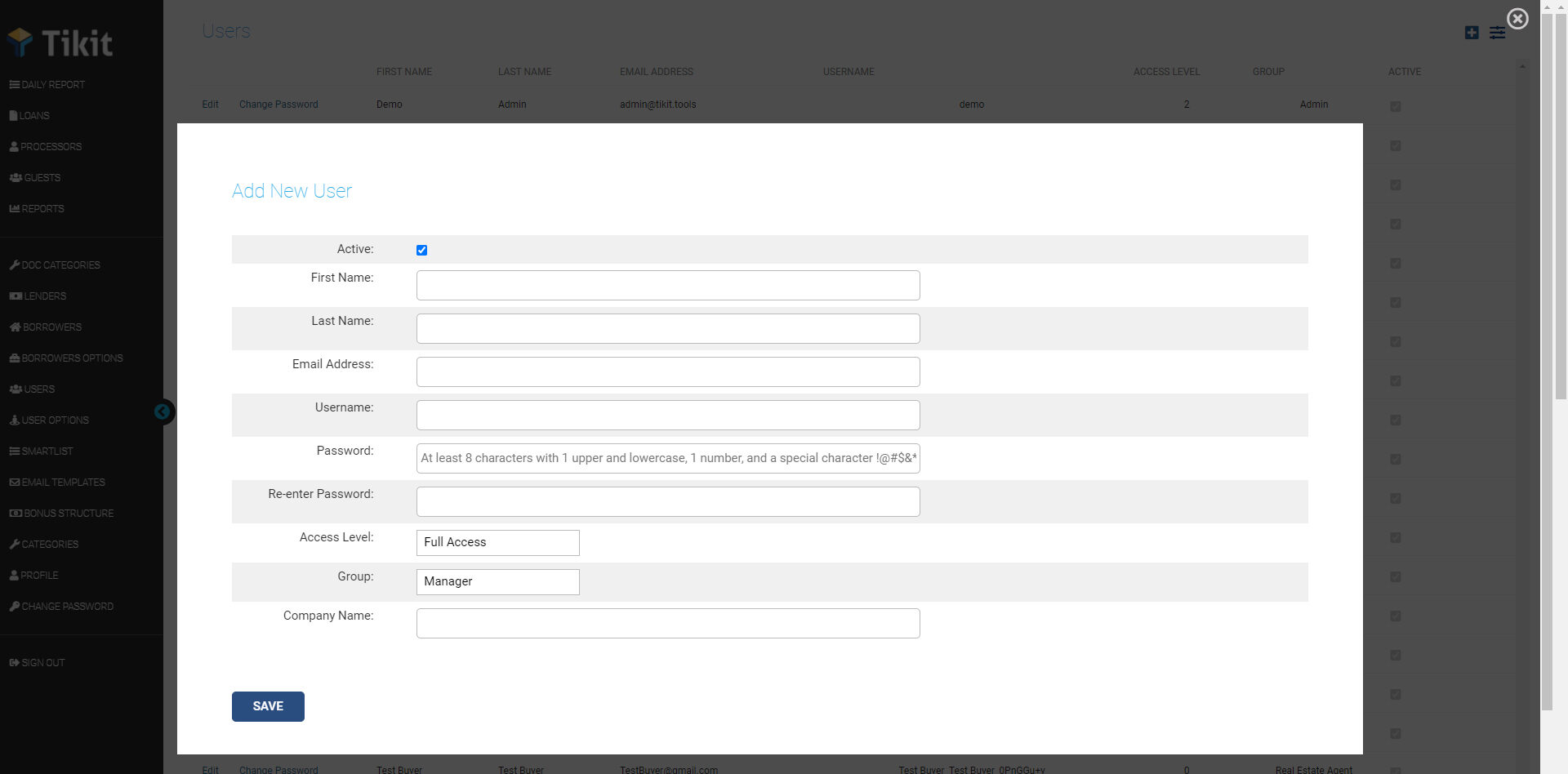Go to the Smartlist menu item
Image resolution: width=1568 pixels, height=774 pixels.
(46, 451)
